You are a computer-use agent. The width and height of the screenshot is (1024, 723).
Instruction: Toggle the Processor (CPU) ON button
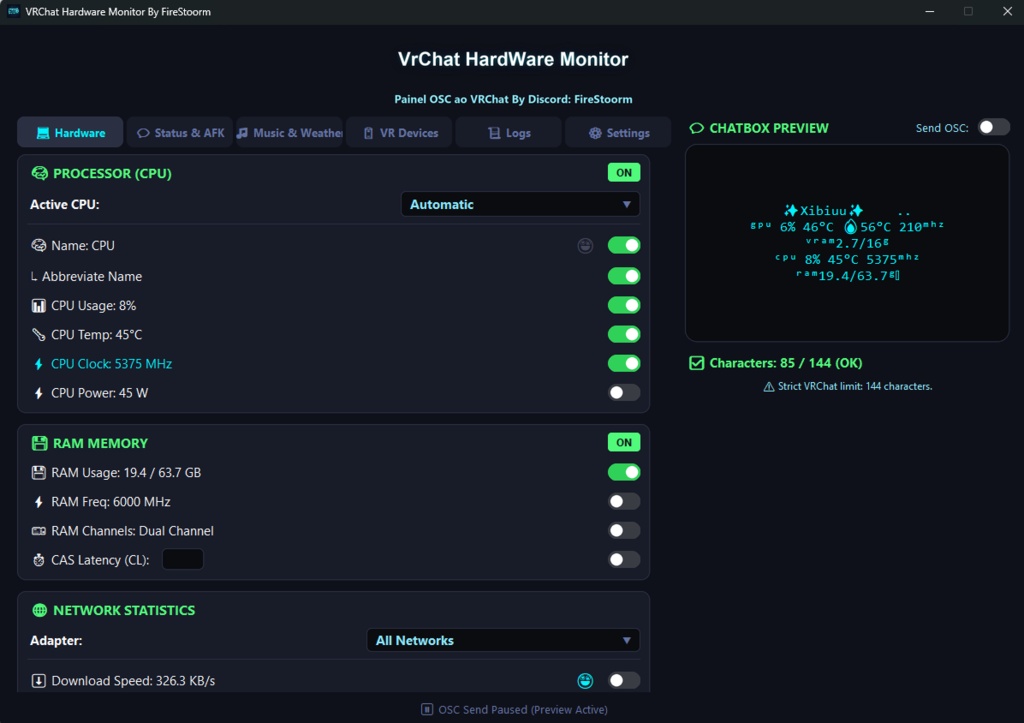click(624, 172)
